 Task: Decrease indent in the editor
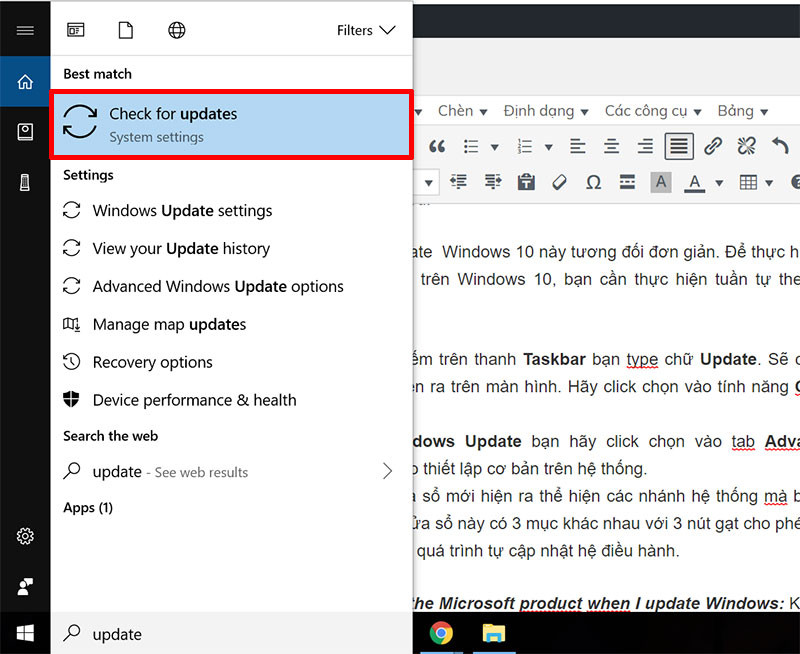pos(458,182)
